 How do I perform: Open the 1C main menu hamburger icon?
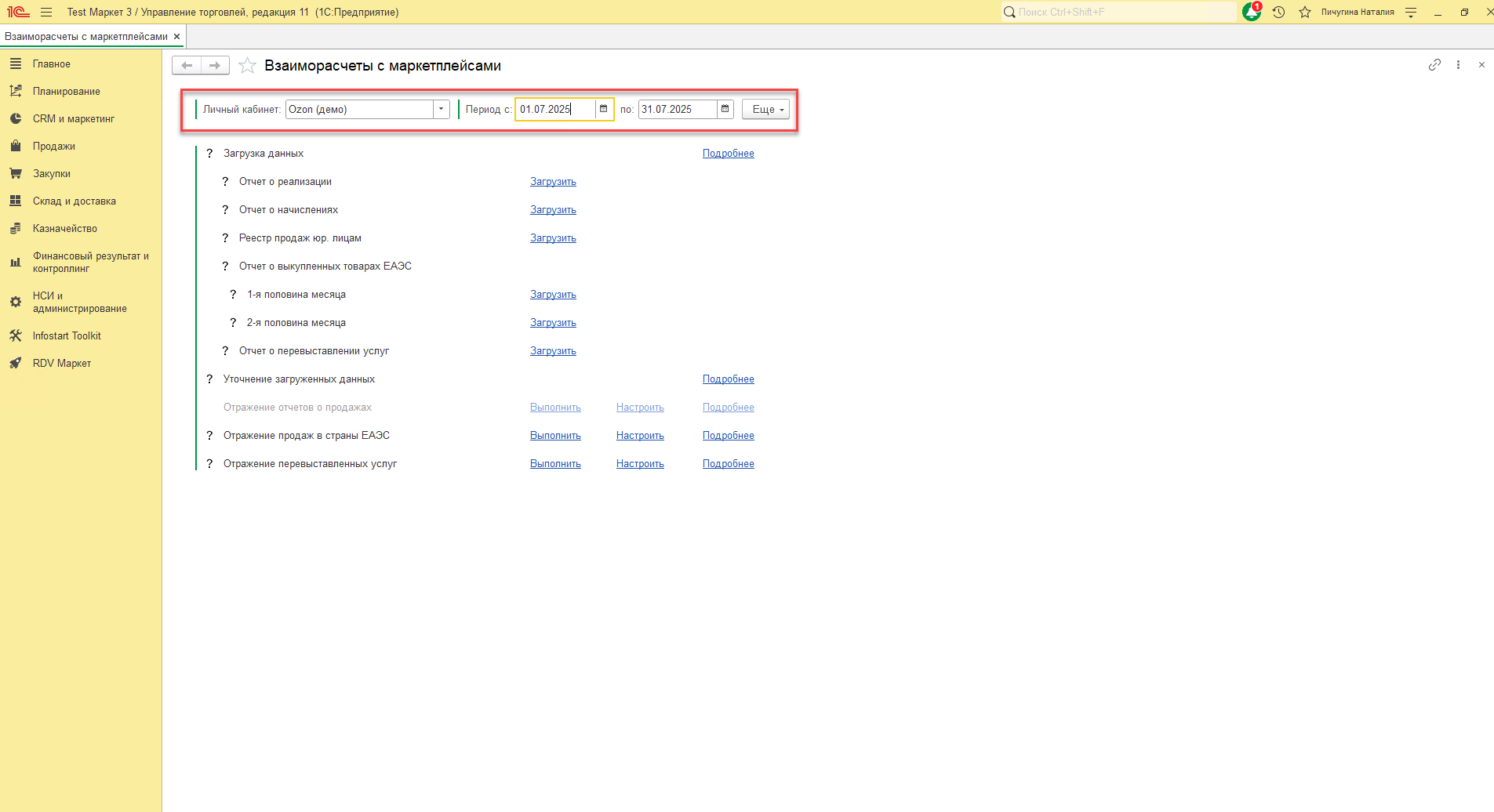tap(46, 13)
